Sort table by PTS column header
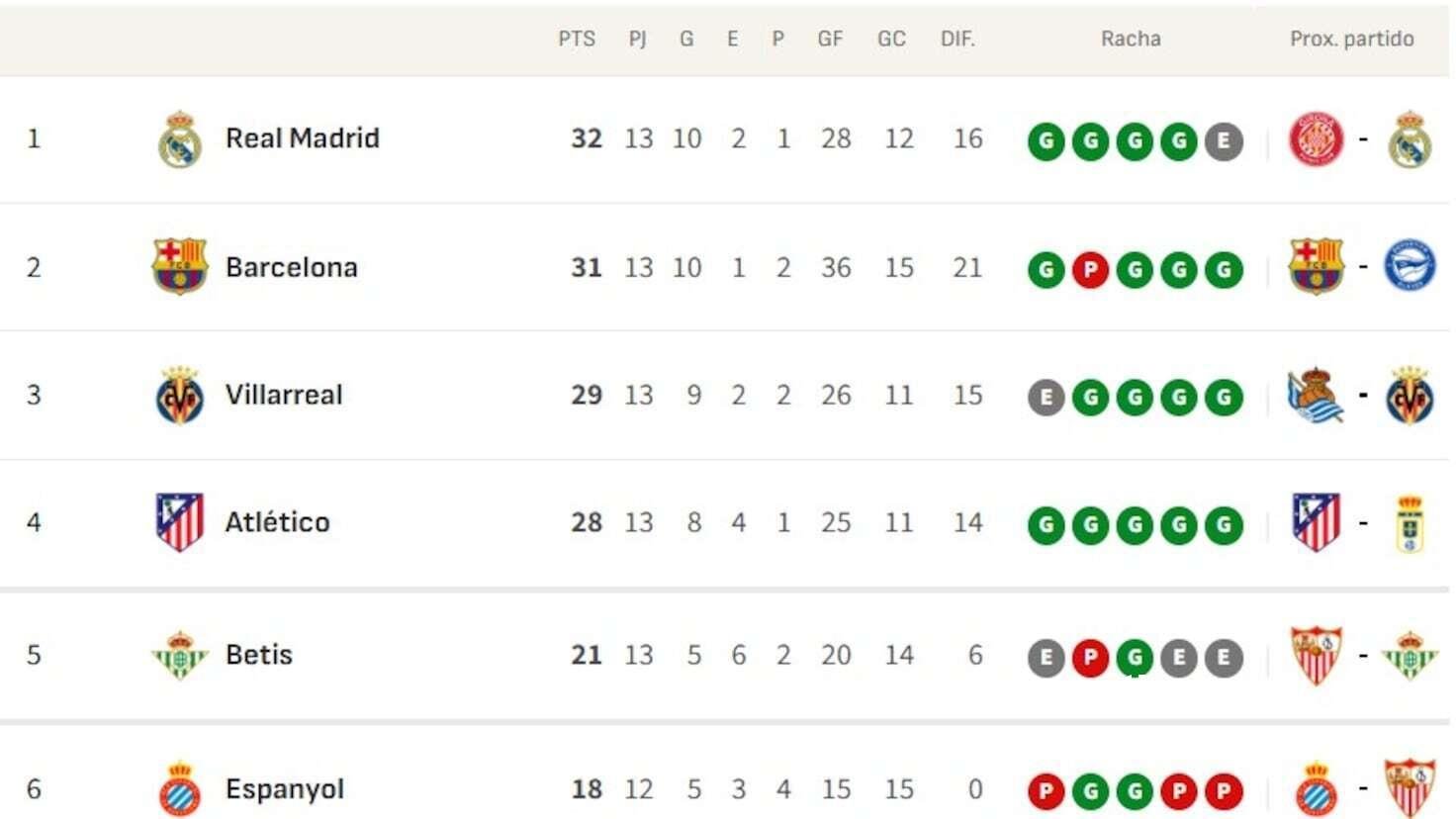The width and height of the screenshot is (1456, 819). (577, 40)
